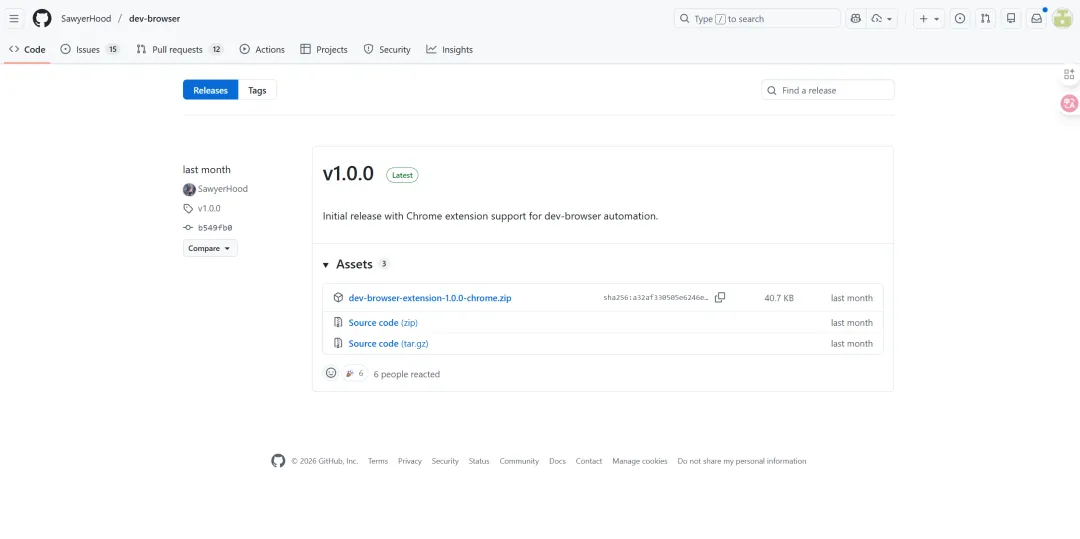1080x539 pixels.
Task: Open the issues icon in header
Action: pyautogui.click(x=960, y=18)
